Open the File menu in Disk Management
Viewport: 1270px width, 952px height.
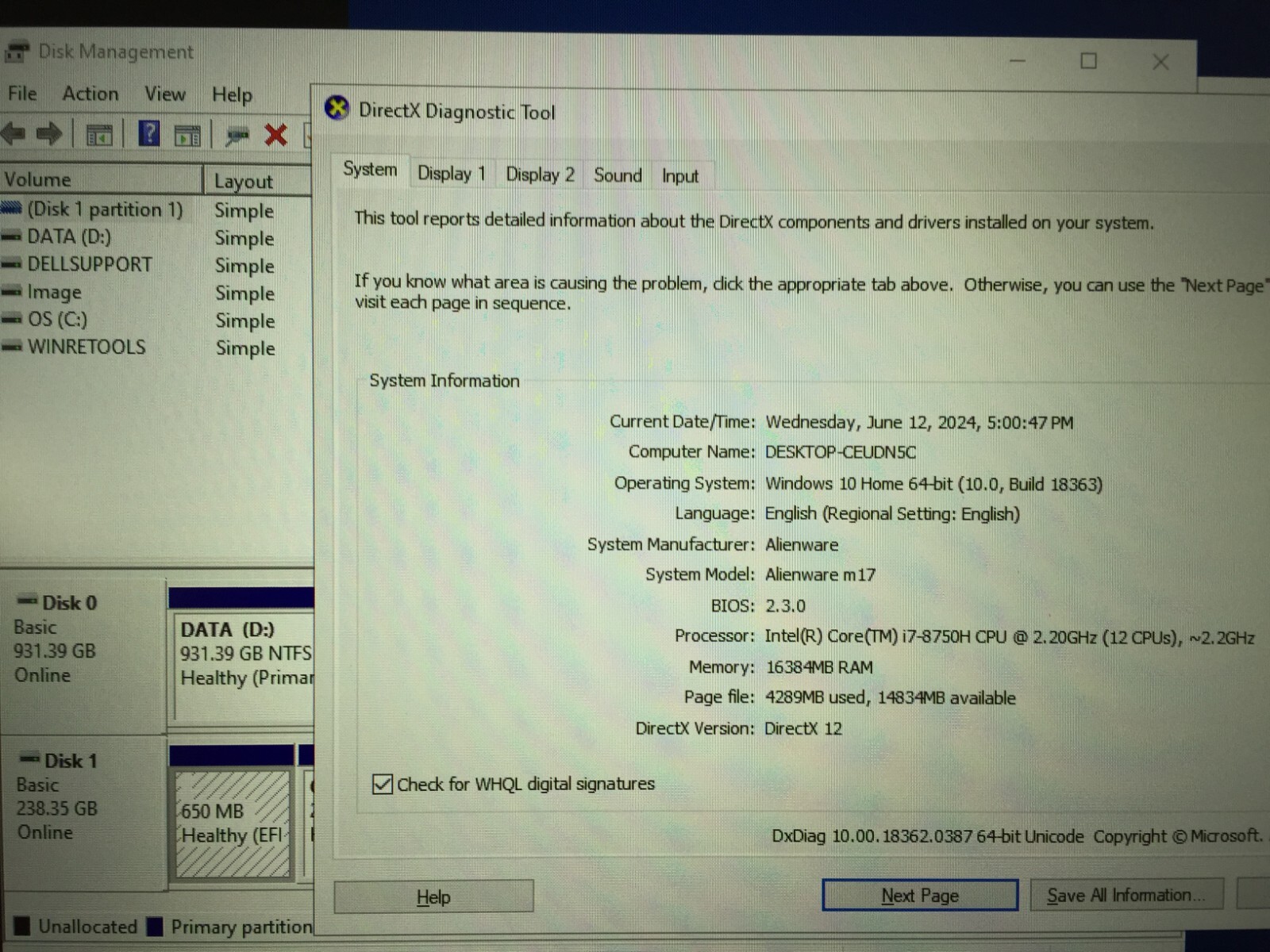point(22,94)
